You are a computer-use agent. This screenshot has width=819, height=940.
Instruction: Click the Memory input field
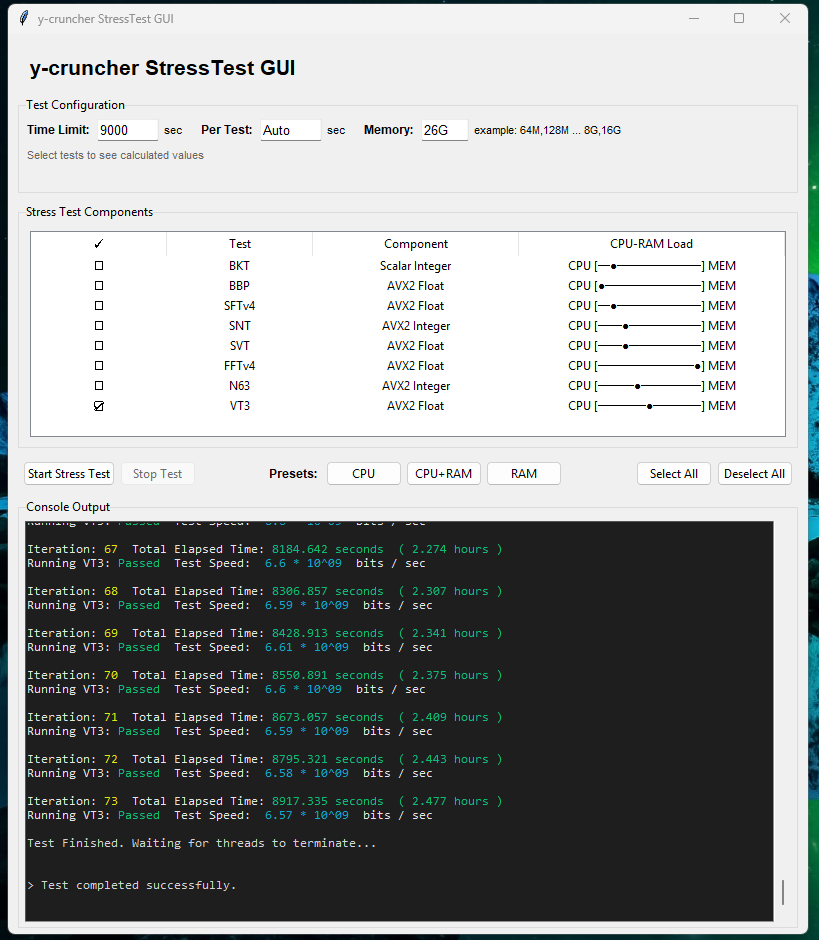(444, 130)
